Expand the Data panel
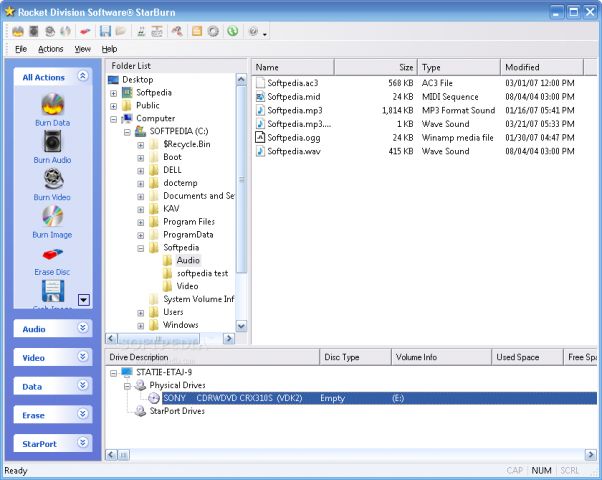602x480 pixels. click(83, 385)
